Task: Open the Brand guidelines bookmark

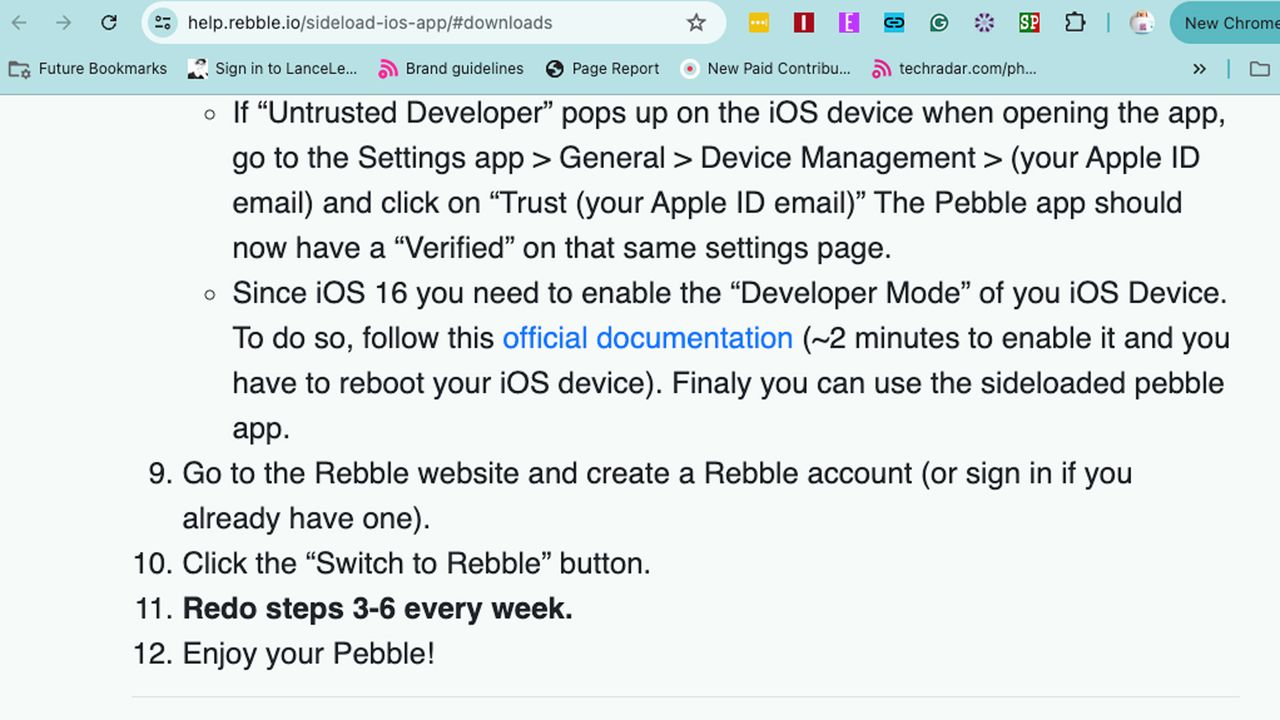Action: click(451, 68)
